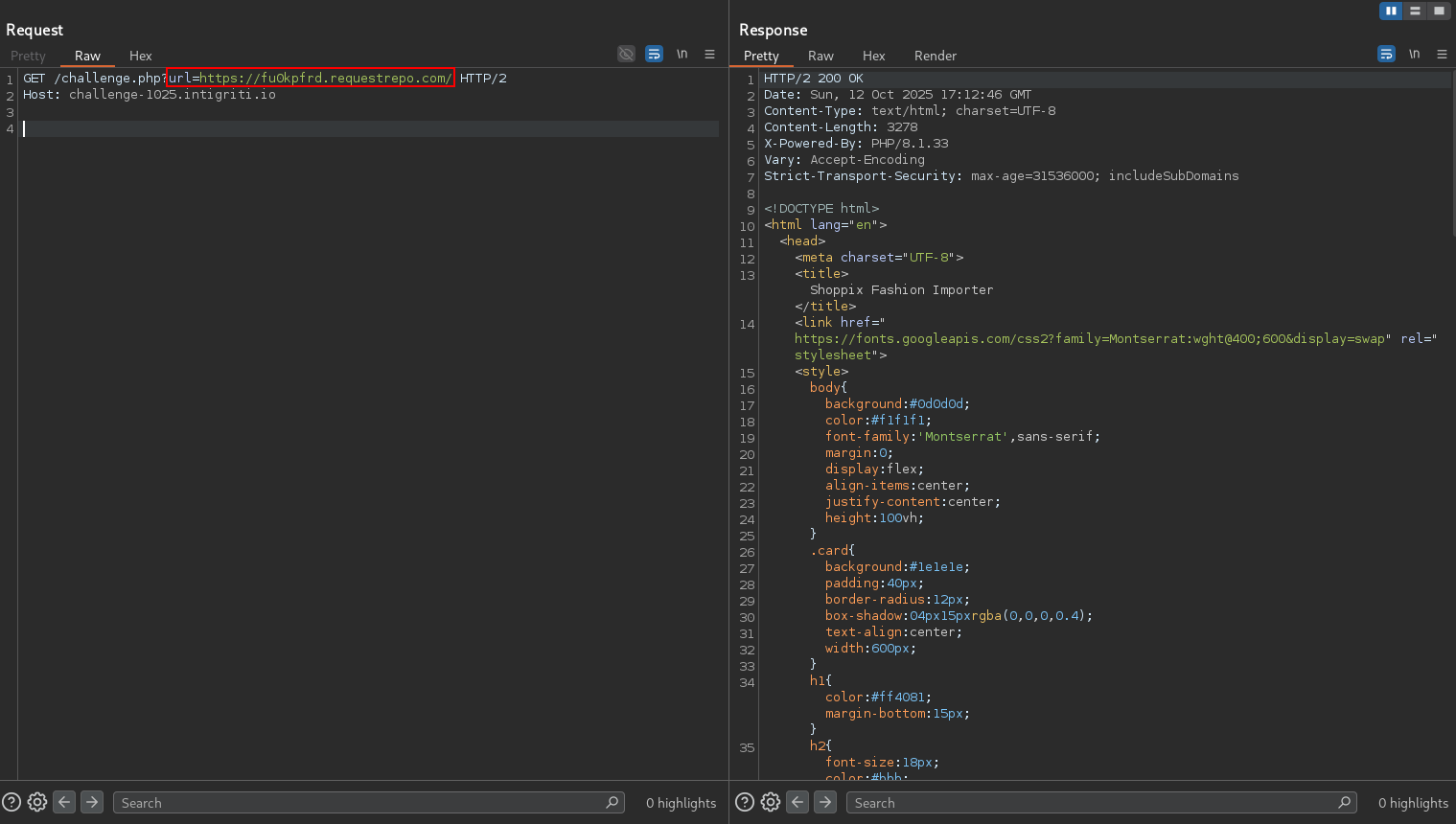The image size is (1456, 824).
Task: Open response search settings gear
Action: [x=771, y=803]
